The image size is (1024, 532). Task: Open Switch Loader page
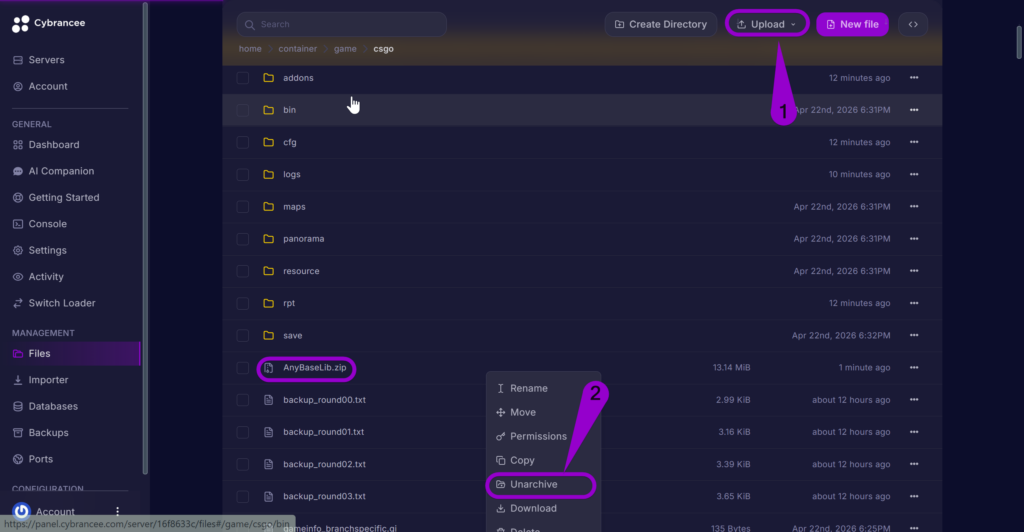54,304
